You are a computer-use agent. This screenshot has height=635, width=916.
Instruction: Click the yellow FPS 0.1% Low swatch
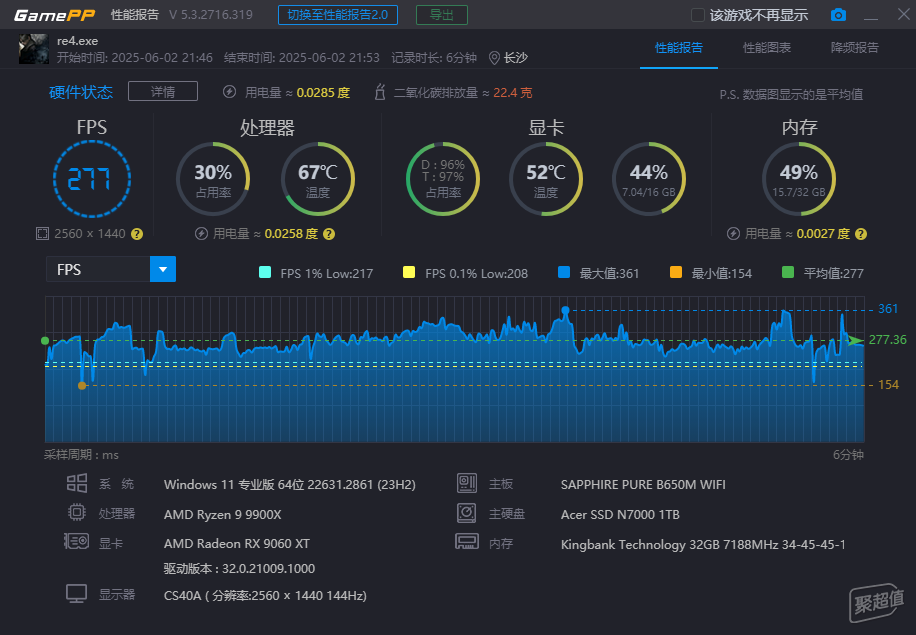click(x=409, y=272)
